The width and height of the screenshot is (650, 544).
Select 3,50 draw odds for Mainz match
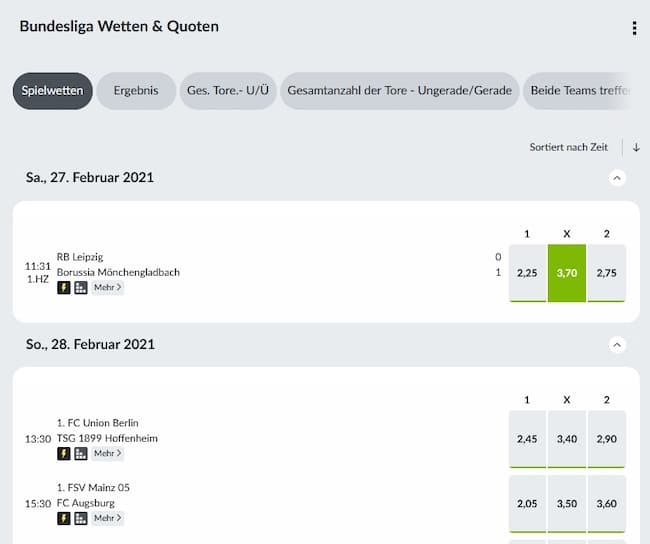tap(567, 503)
